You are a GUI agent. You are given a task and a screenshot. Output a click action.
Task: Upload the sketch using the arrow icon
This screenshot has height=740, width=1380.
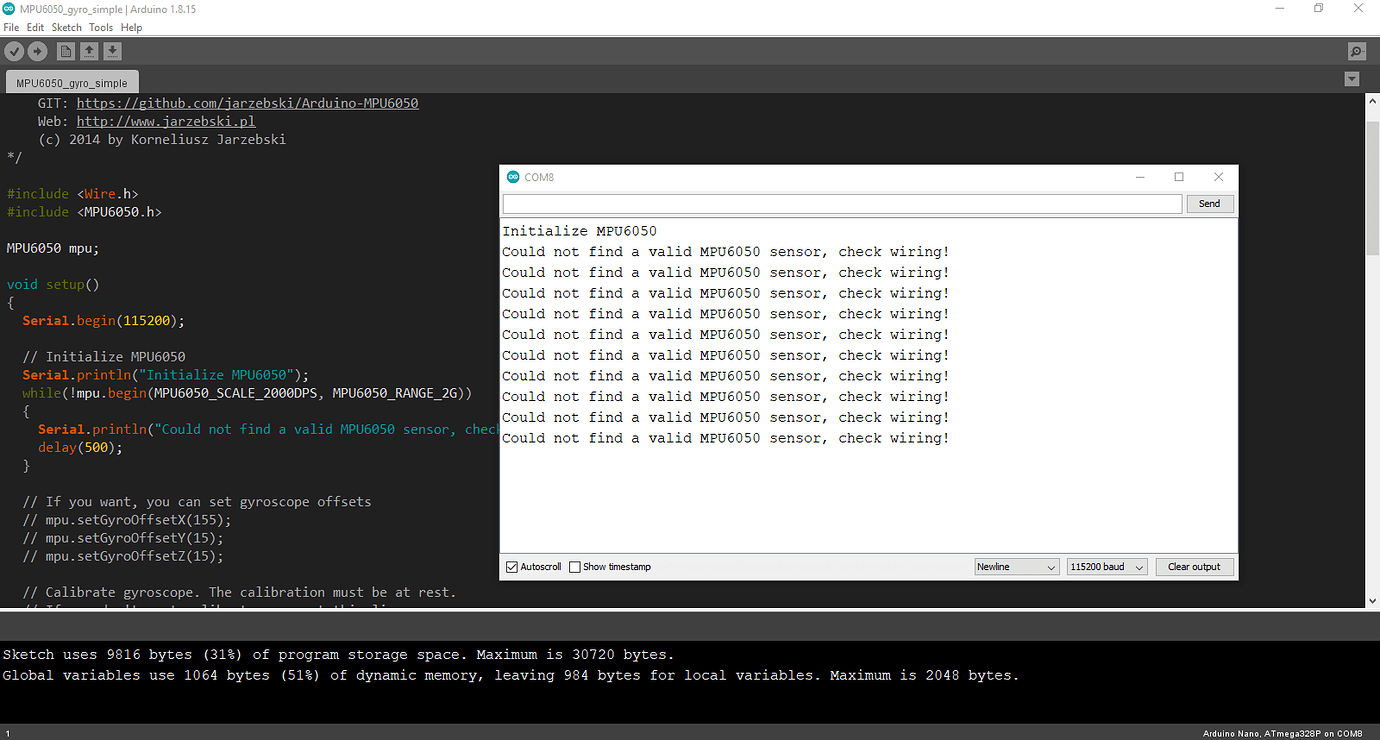pos(38,51)
